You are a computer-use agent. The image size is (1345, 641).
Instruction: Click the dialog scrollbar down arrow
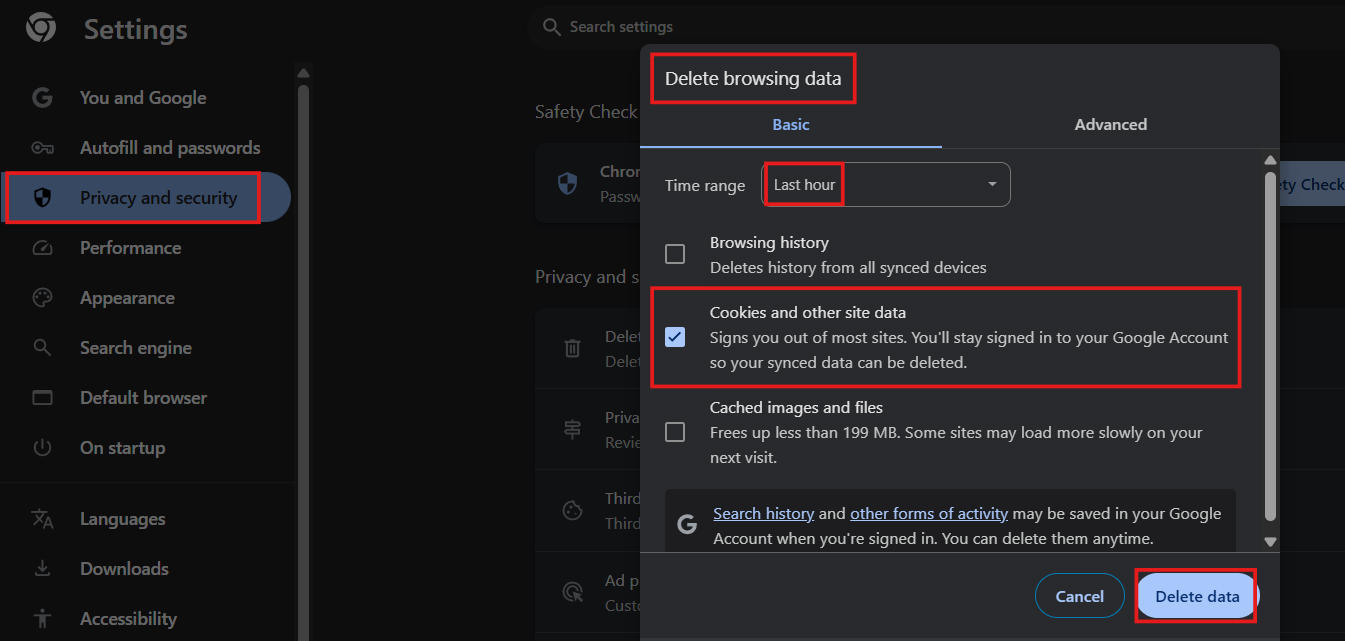coord(1270,542)
